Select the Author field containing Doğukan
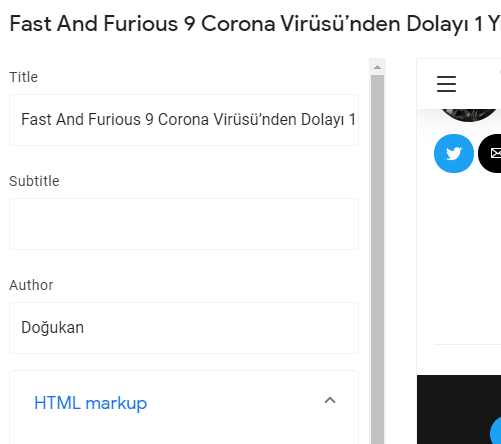501x444 pixels. [x=184, y=328]
